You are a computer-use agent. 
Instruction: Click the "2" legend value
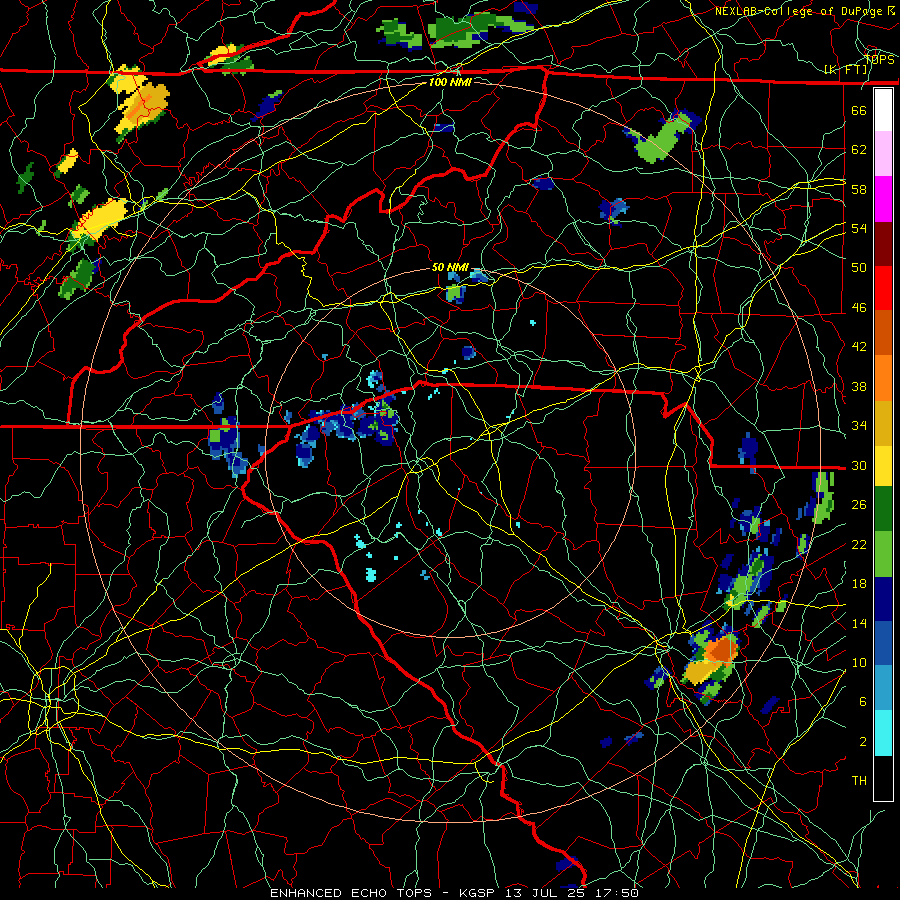click(863, 741)
